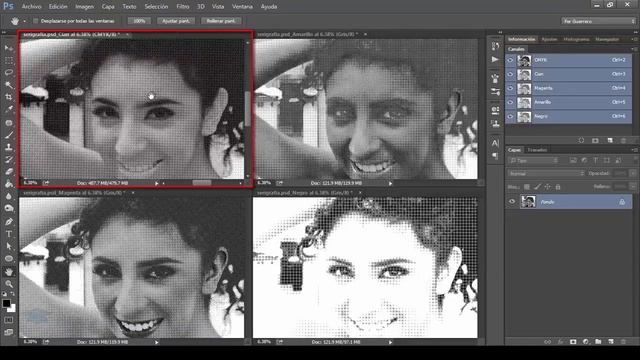Open the Character panel icon

pos(495,143)
